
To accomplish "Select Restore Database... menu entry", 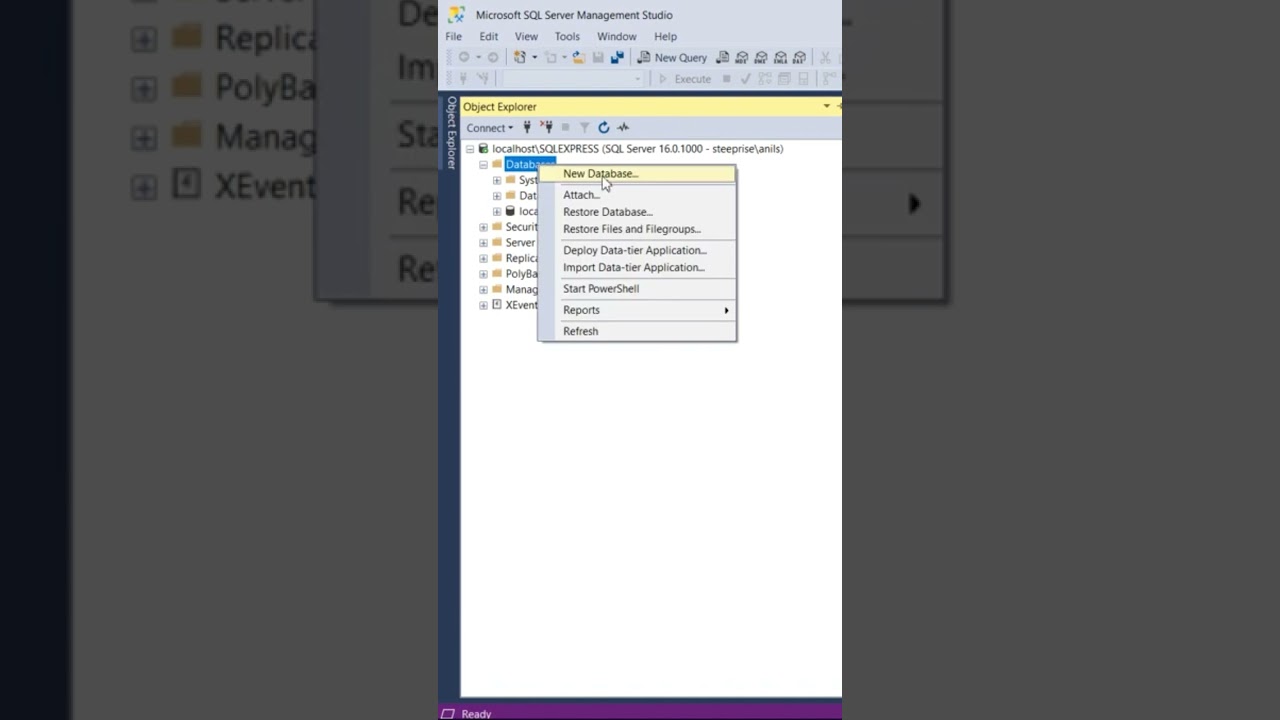I will (x=637, y=212).
